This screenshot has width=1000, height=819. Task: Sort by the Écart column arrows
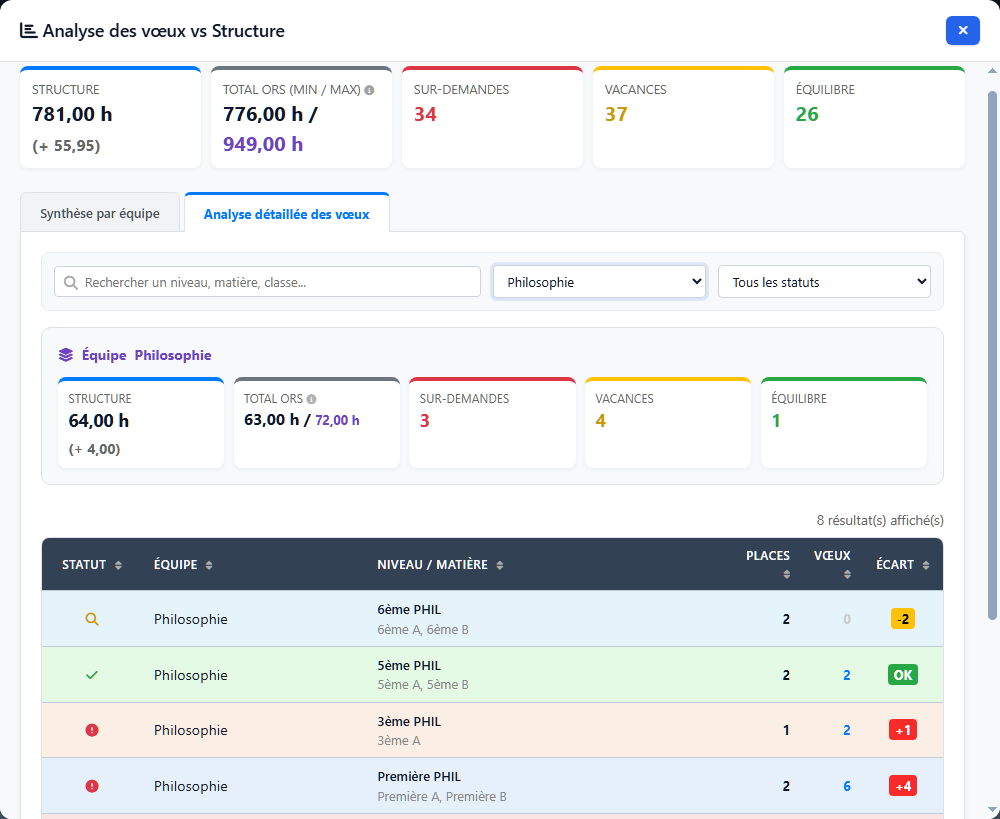(925, 565)
